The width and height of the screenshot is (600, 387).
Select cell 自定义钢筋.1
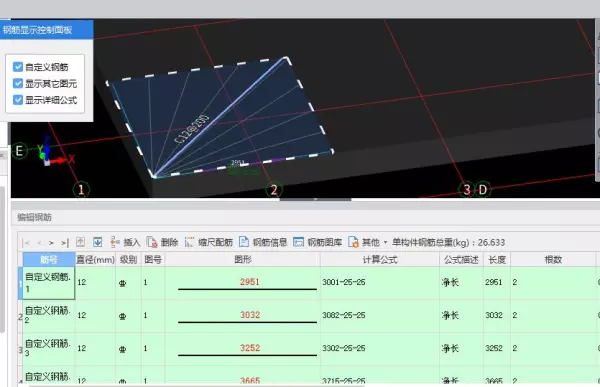click(49, 283)
